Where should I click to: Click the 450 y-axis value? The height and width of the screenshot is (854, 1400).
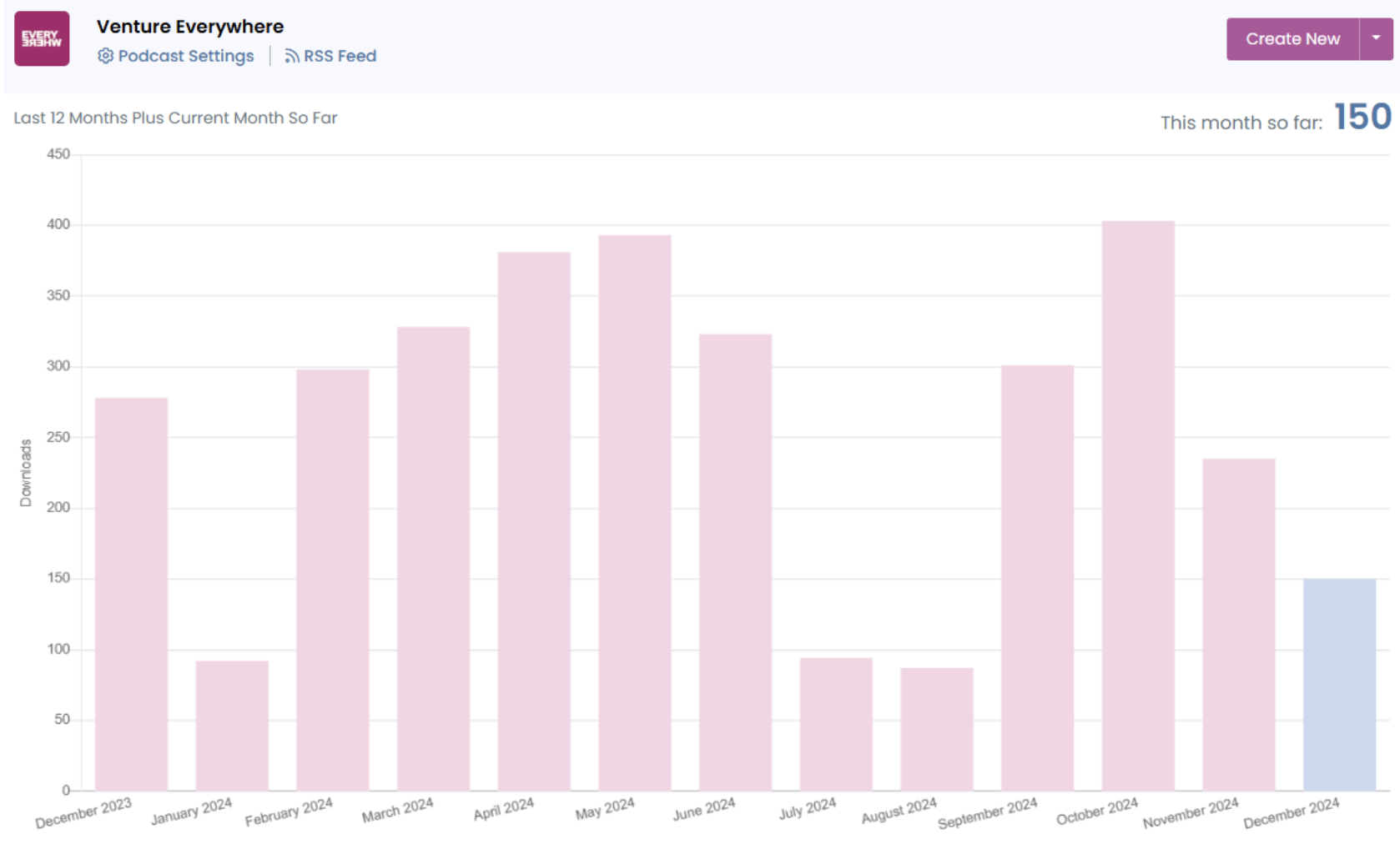tap(58, 154)
